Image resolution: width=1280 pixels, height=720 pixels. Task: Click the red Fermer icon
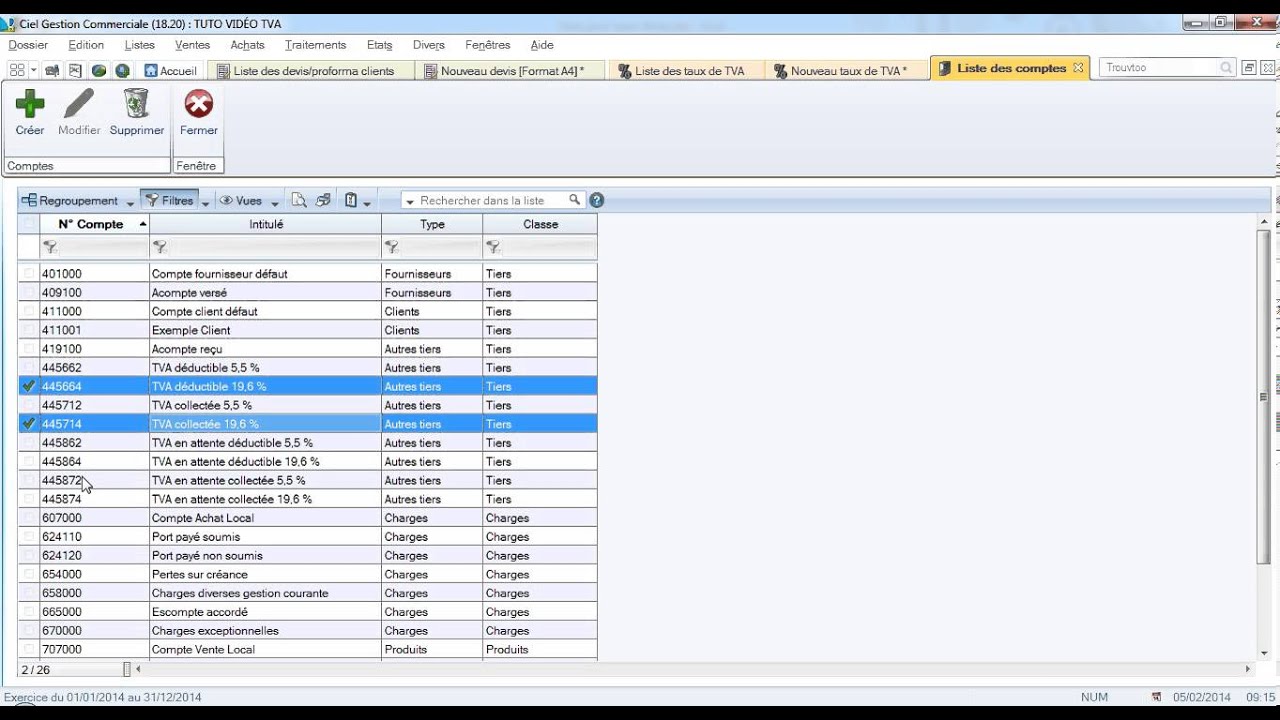199,103
